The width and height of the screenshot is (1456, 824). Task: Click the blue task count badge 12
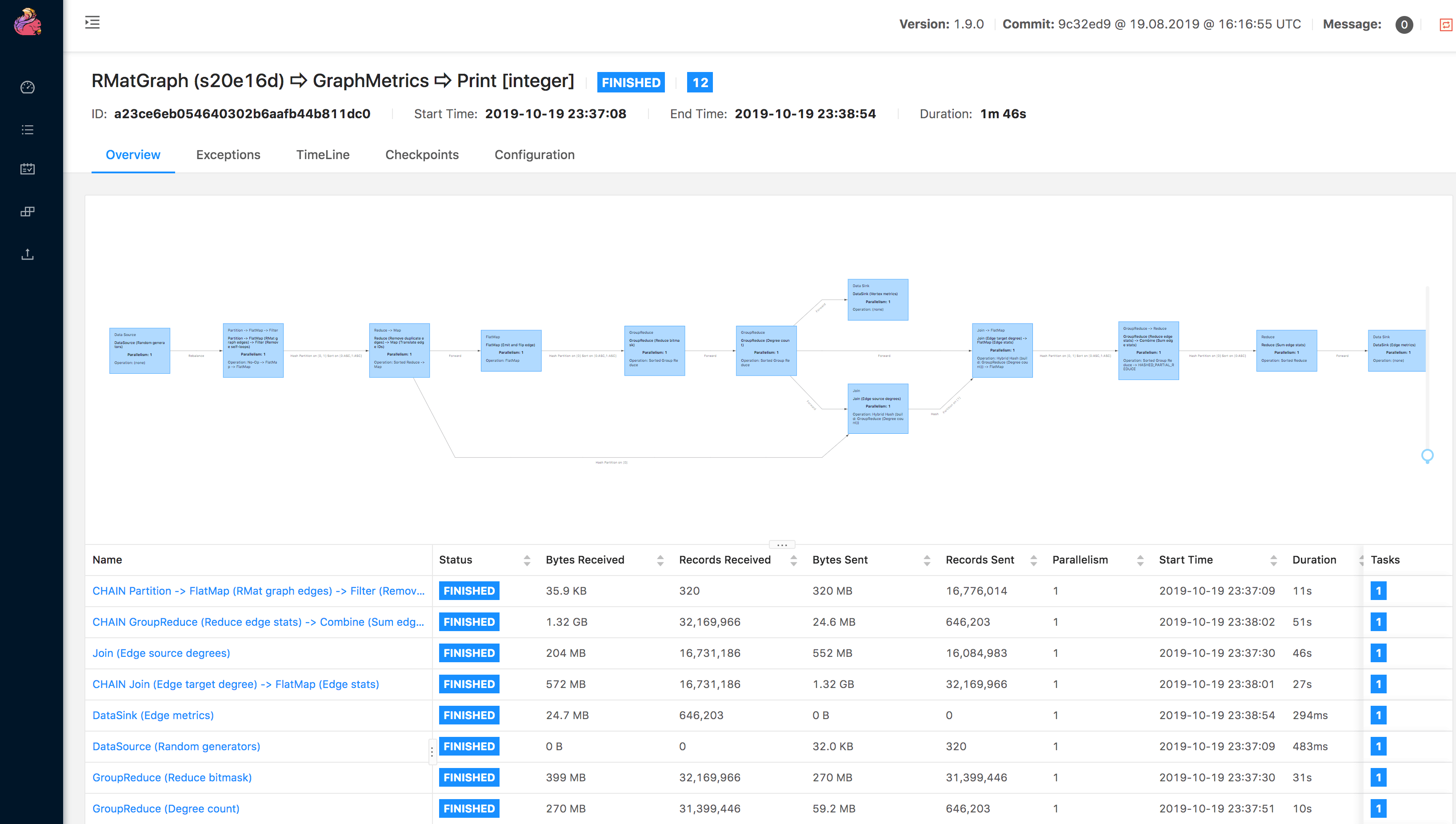click(700, 83)
